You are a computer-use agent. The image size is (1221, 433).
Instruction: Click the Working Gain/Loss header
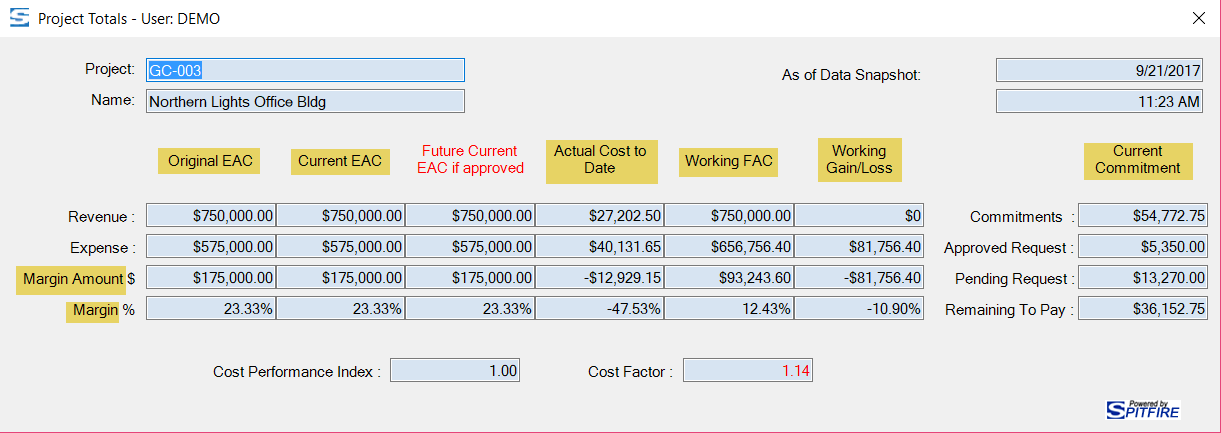click(860, 160)
